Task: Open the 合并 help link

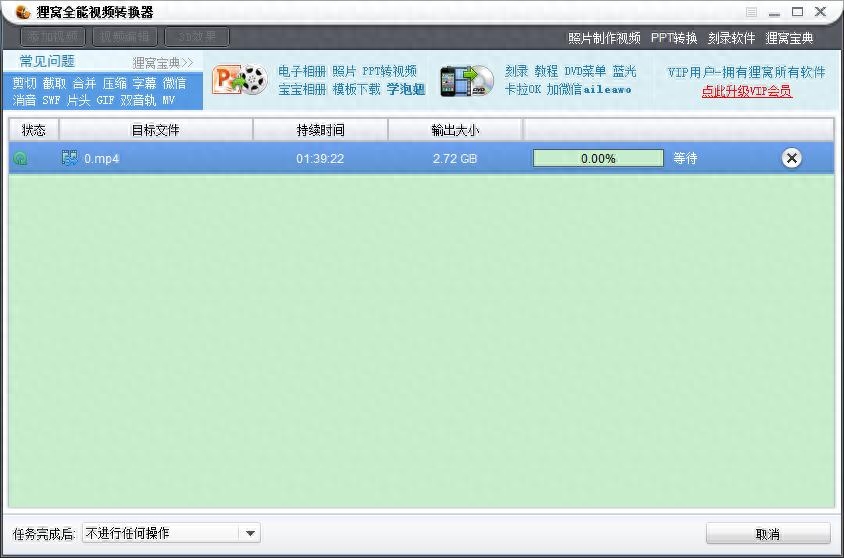Action: click(85, 83)
